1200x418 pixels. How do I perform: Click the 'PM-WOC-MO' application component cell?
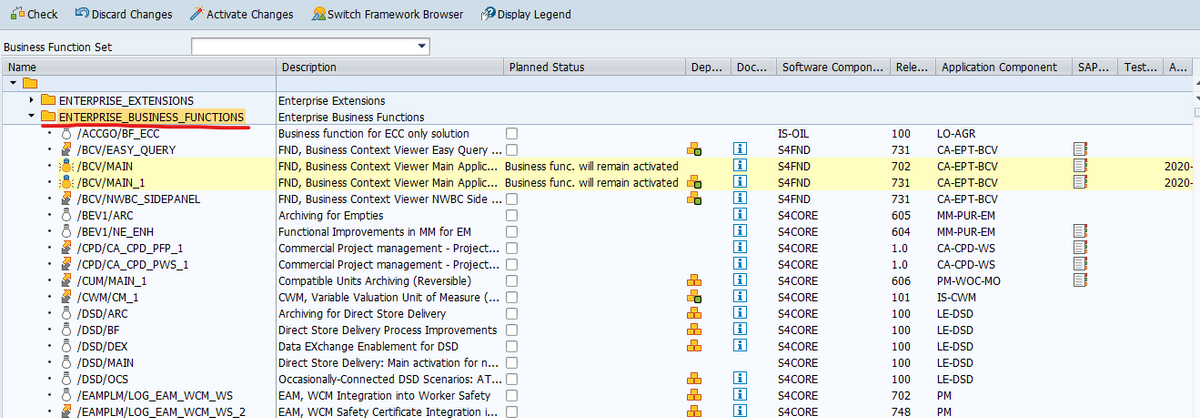pos(968,281)
